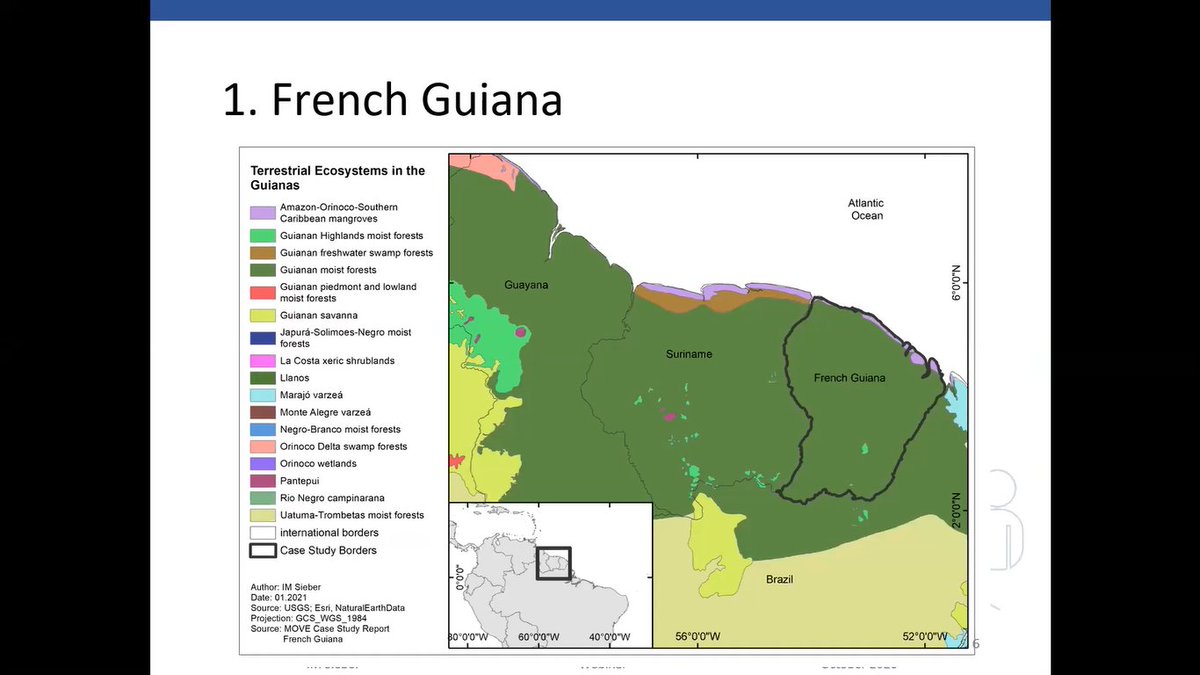This screenshot has width=1200, height=675.
Task: Select the 'Negro-Branco moist forests' label
Action: pos(340,429)
